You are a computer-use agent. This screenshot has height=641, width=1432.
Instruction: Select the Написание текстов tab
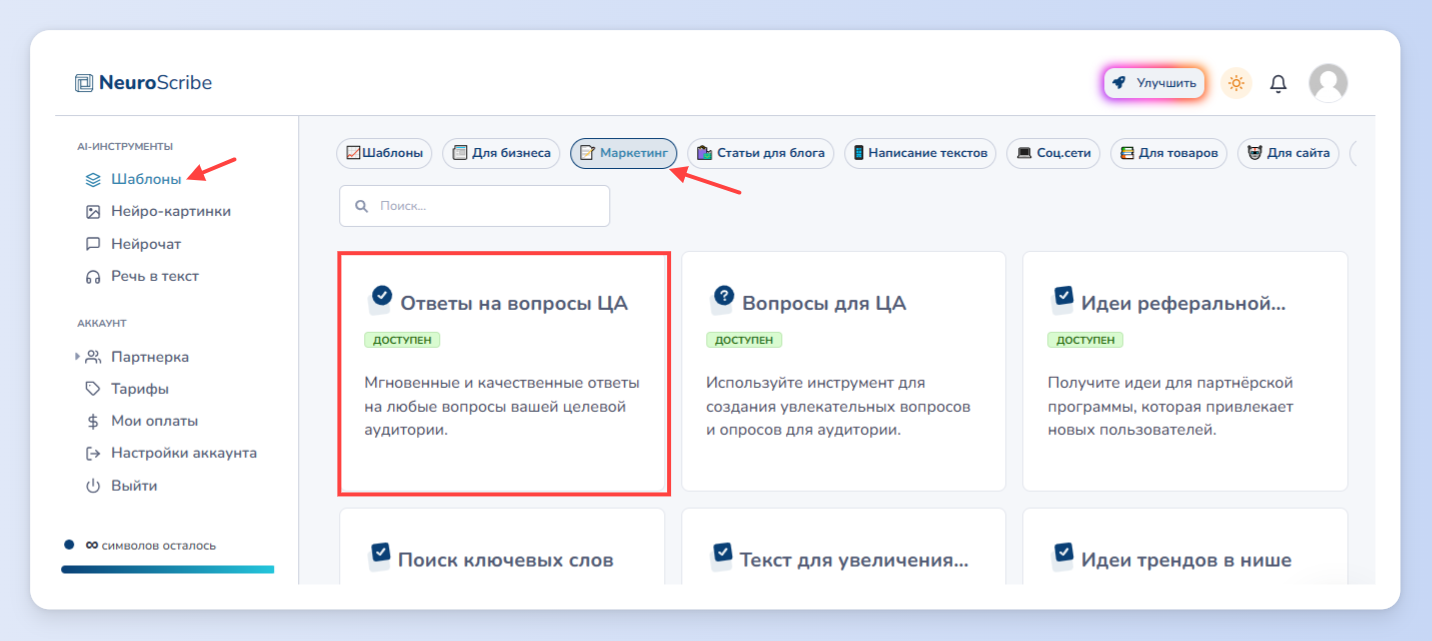pyautogui.click(x=920, y=153)
